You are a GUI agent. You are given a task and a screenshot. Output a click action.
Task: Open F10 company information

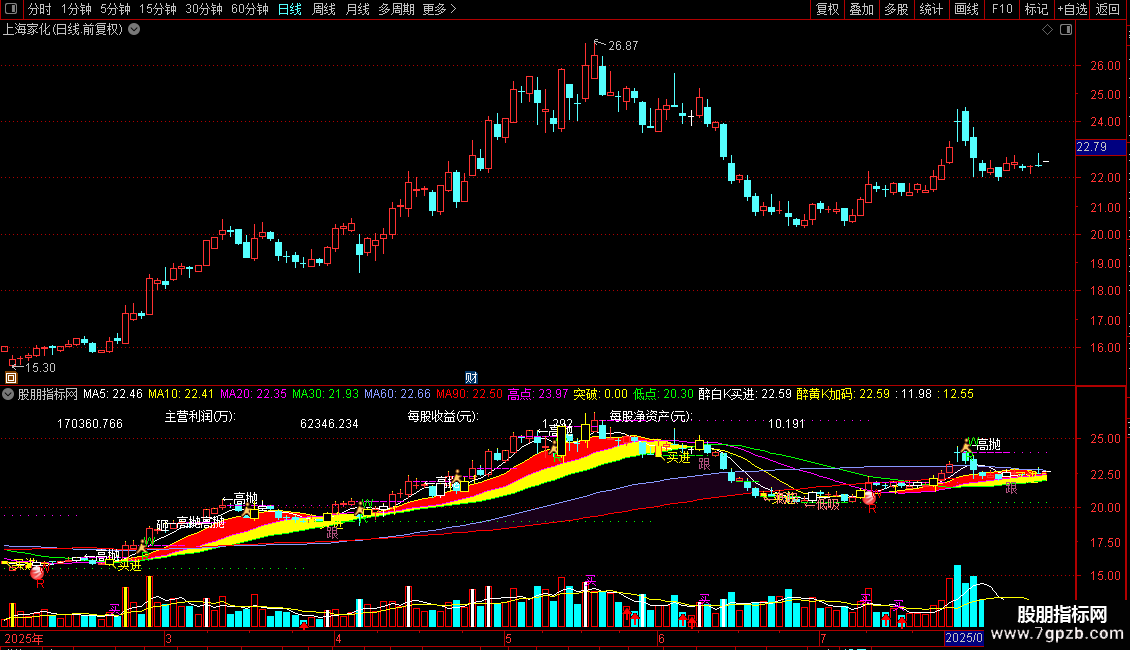(x=1002, y=9)
